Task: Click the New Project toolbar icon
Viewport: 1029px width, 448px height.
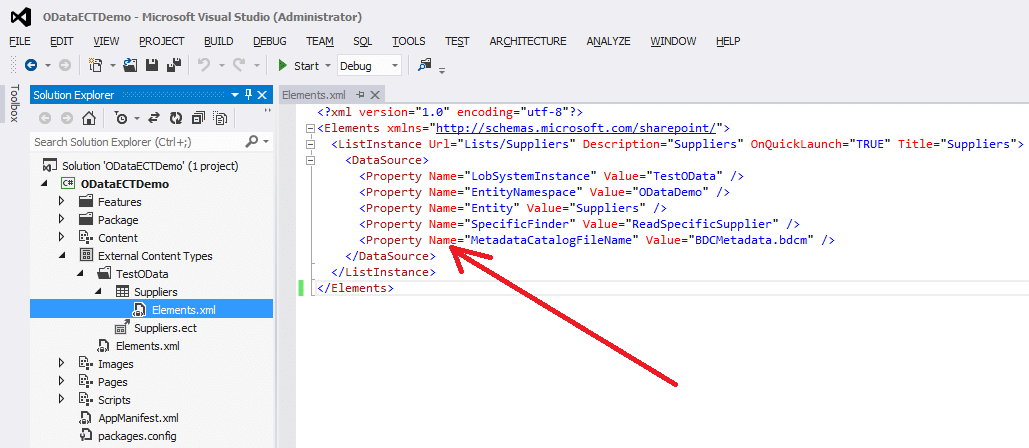Action: tap(96, 65)
